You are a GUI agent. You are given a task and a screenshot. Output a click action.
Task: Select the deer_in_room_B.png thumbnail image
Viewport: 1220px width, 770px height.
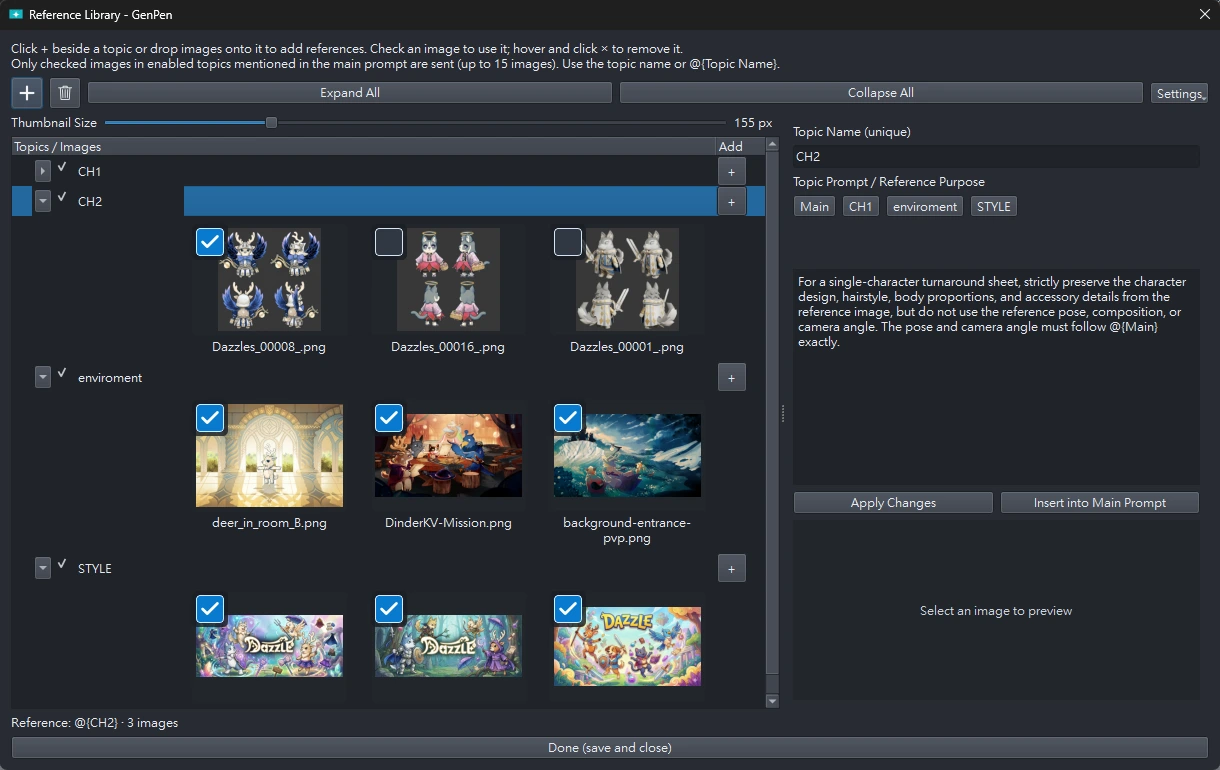(x=269, y=456)
